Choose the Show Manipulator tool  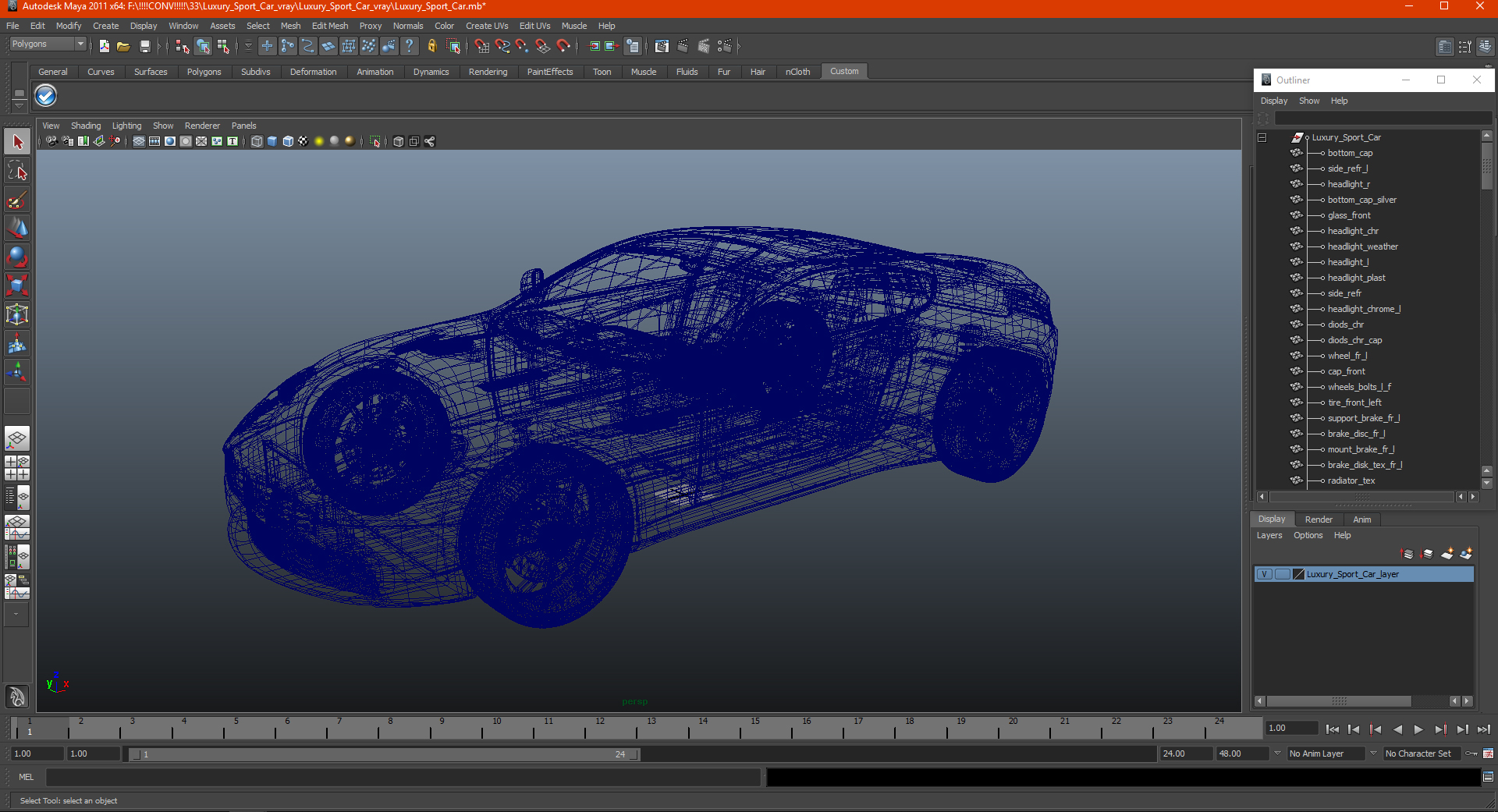click(x=17, y=372)
